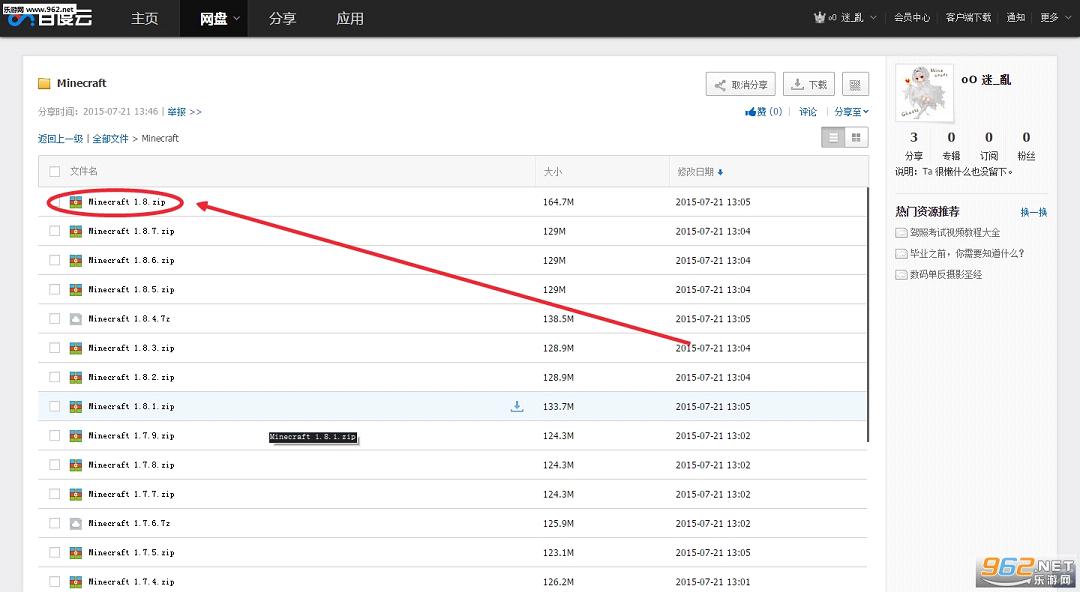This screenshot has height=592, width=1080.
Task: Check the box for Minecraft 1.8.7.zip
Action: 54,231
